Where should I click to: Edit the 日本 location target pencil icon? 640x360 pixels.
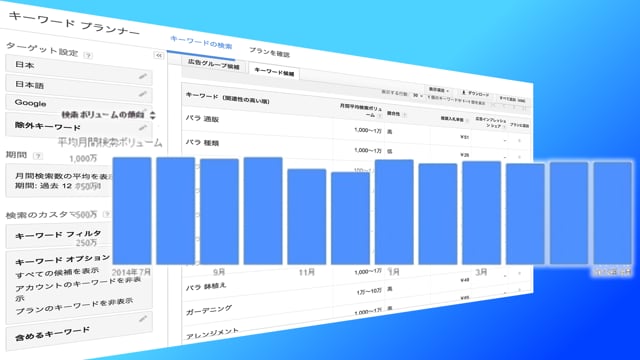pos(142,76)
